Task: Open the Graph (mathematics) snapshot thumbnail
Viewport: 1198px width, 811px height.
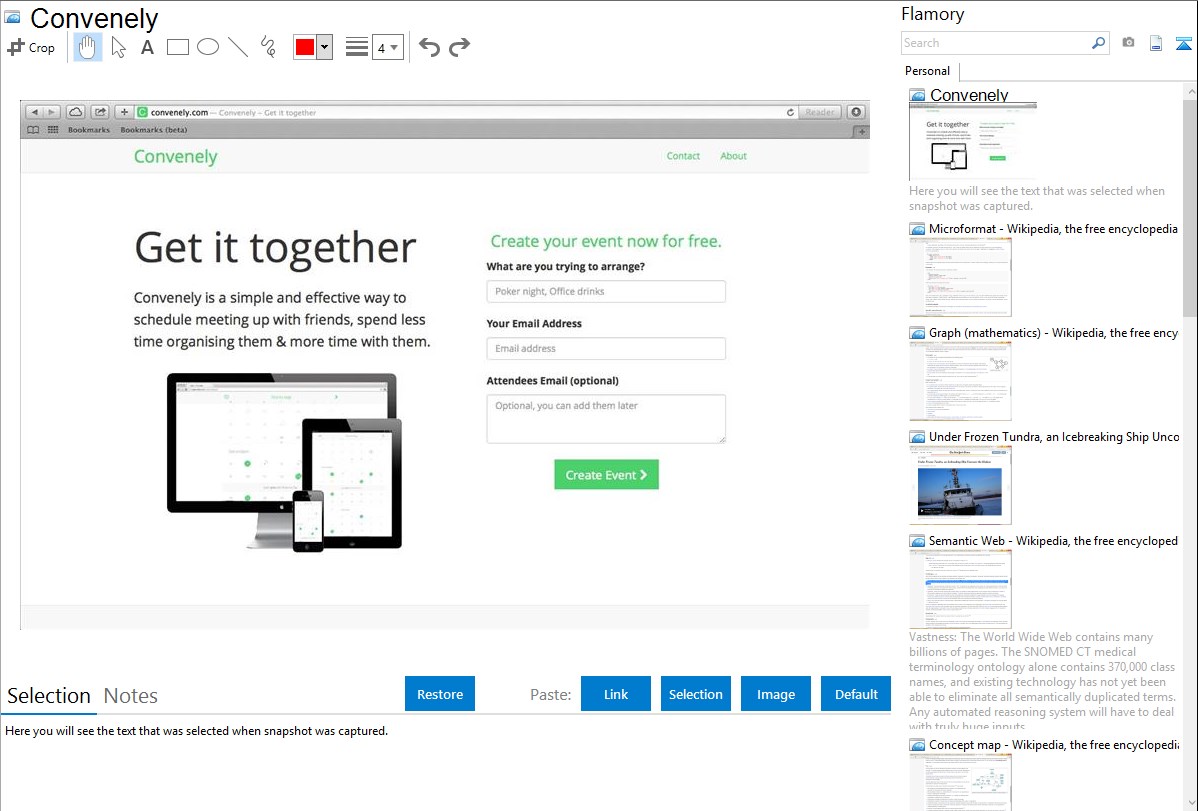Action: (x=960, y=381)
